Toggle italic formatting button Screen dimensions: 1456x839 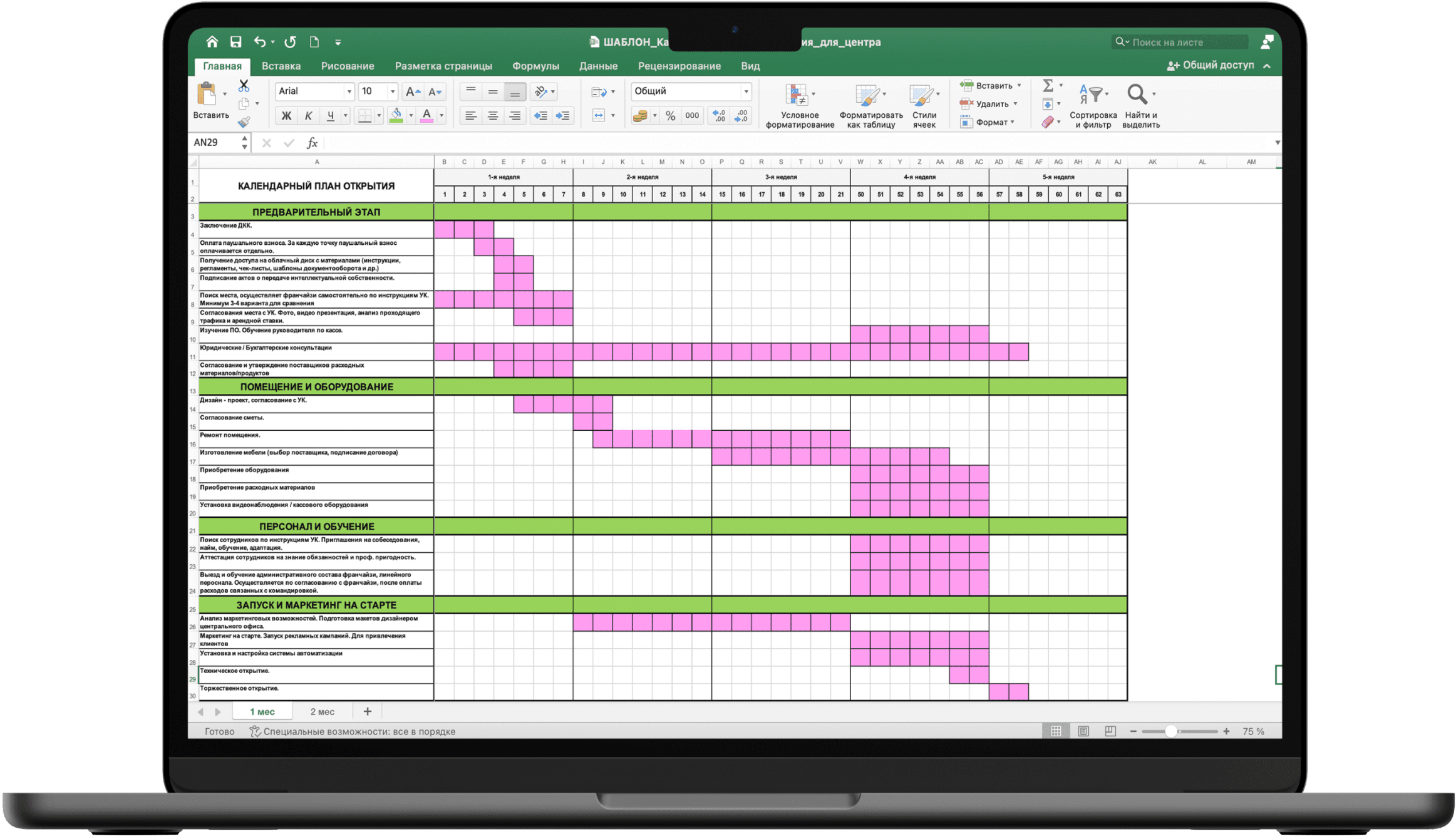[x=308, y=116]
